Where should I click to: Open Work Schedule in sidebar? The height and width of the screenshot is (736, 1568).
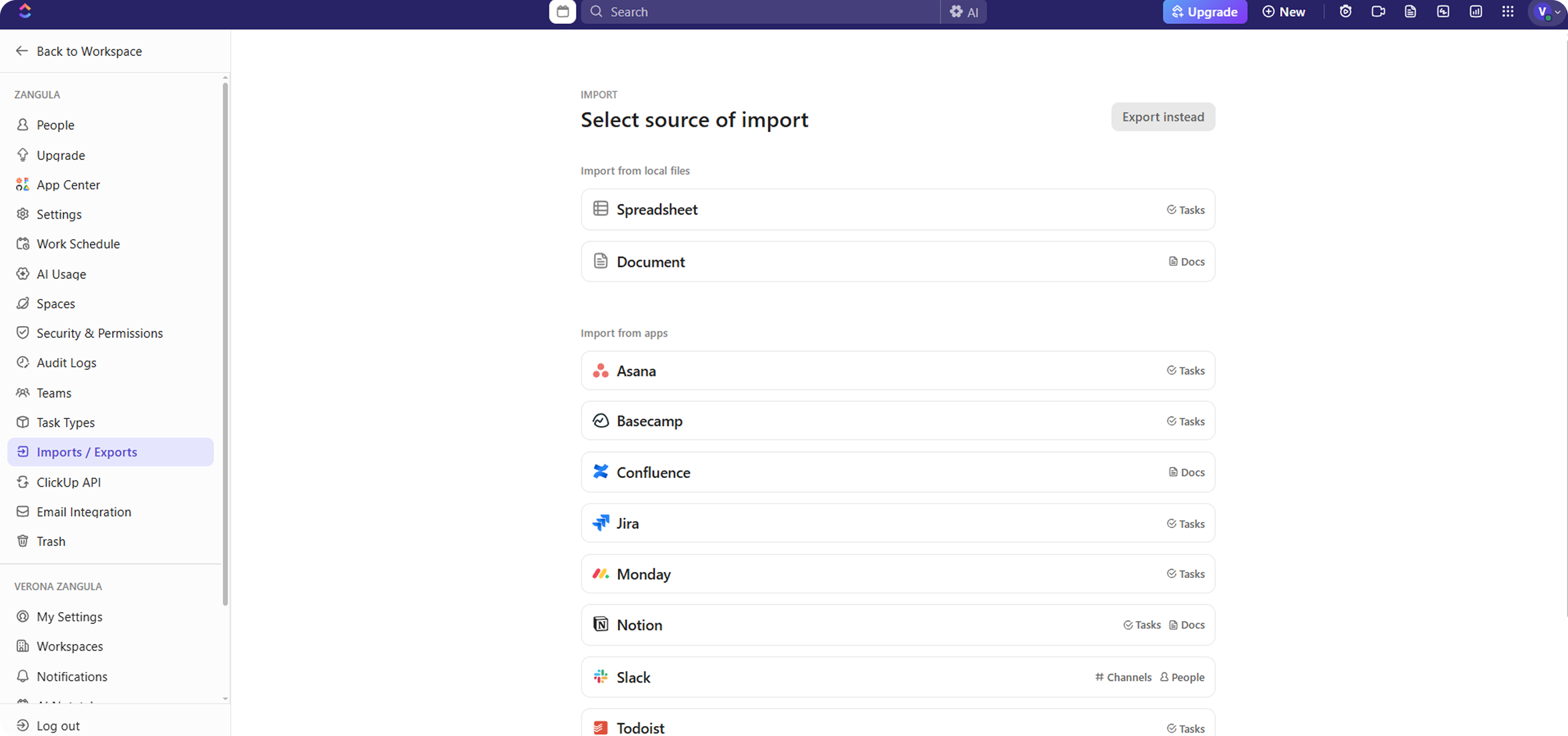[111, 244]
